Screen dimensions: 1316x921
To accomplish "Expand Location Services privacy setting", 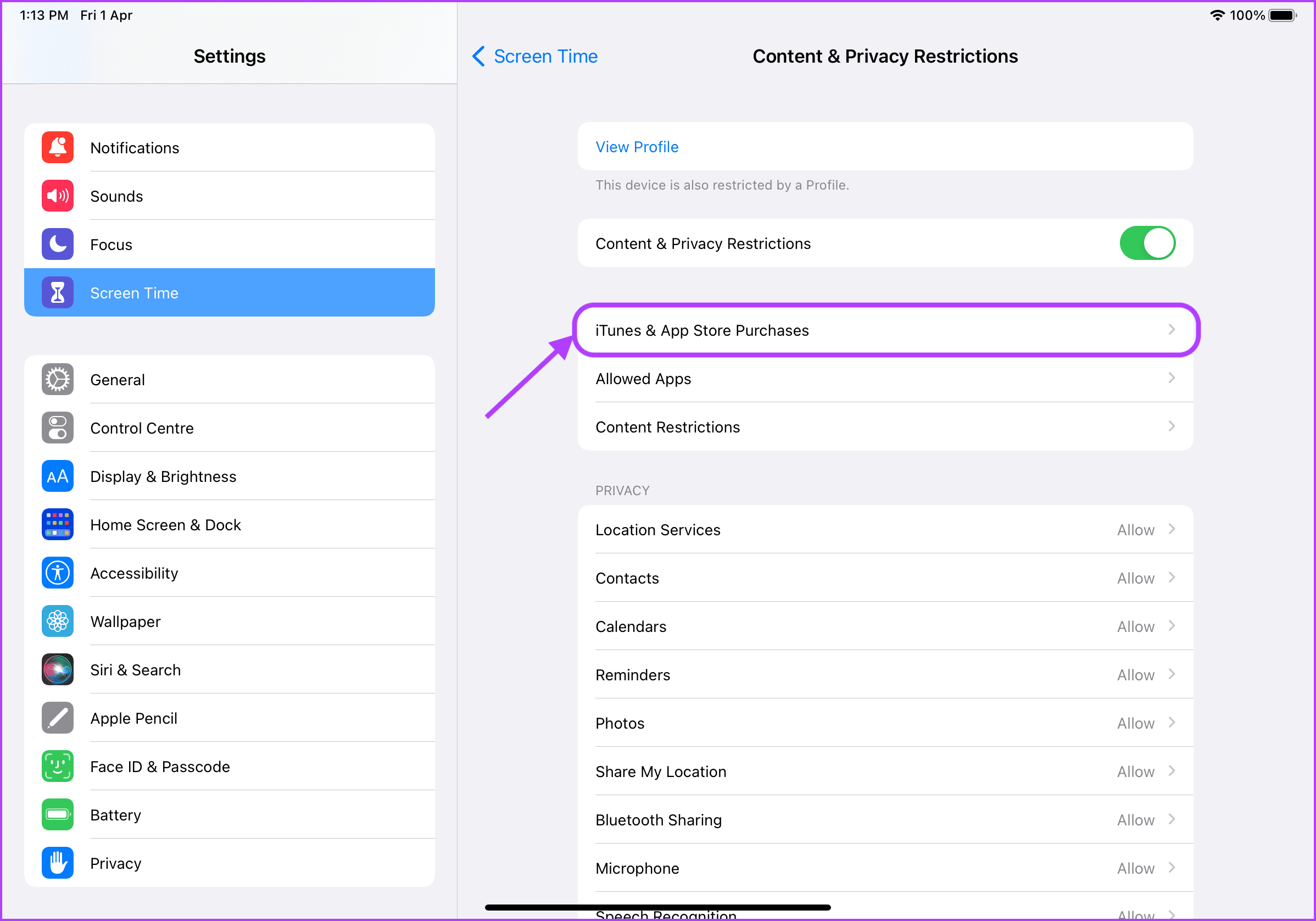I will 885,529.
